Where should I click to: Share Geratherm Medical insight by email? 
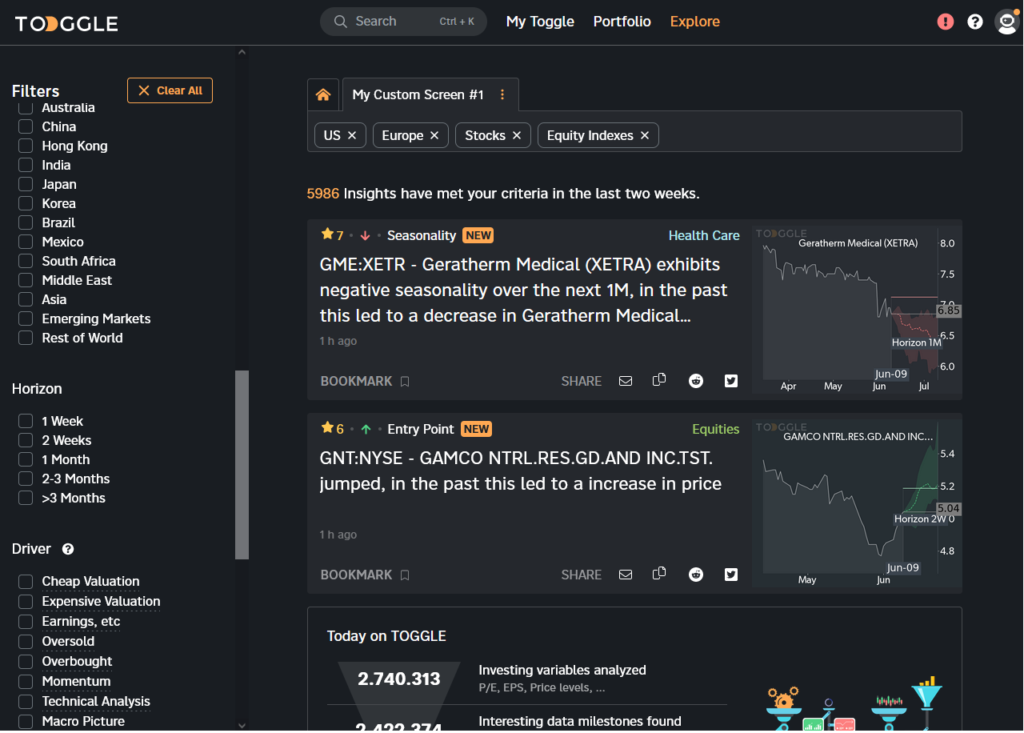coord(626,381)
